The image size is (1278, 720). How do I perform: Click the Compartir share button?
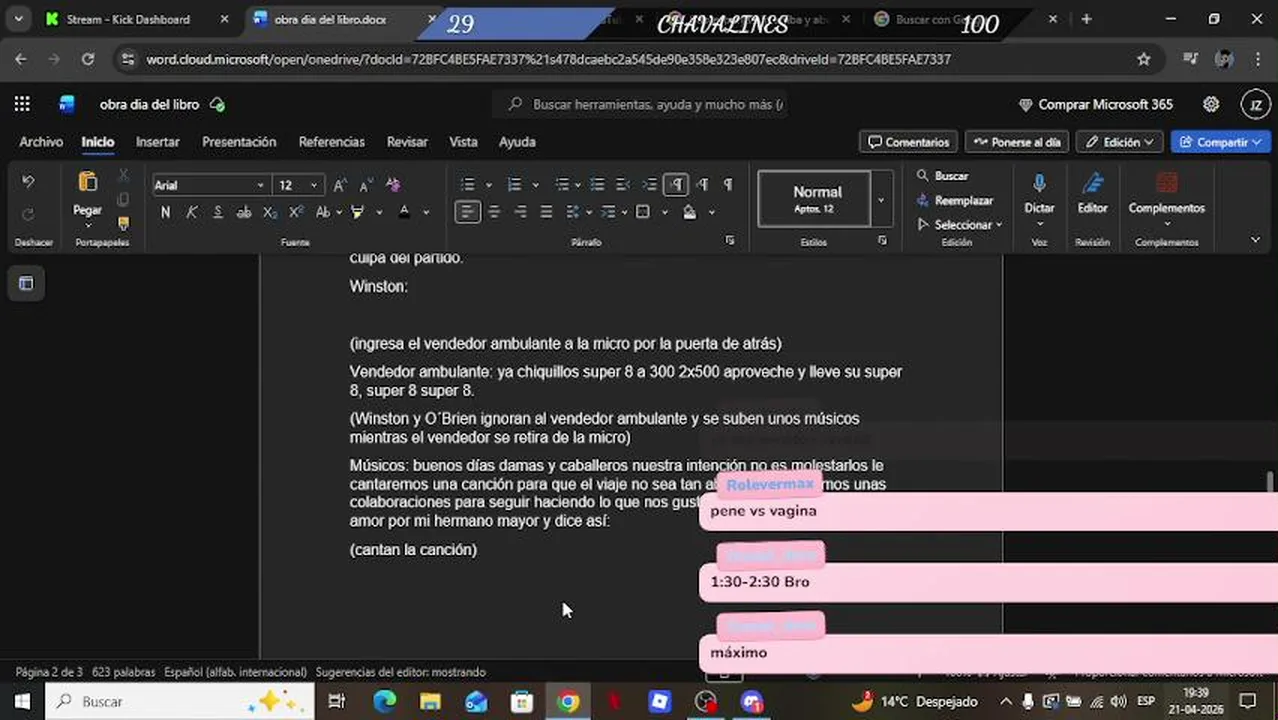(1220, 142)
